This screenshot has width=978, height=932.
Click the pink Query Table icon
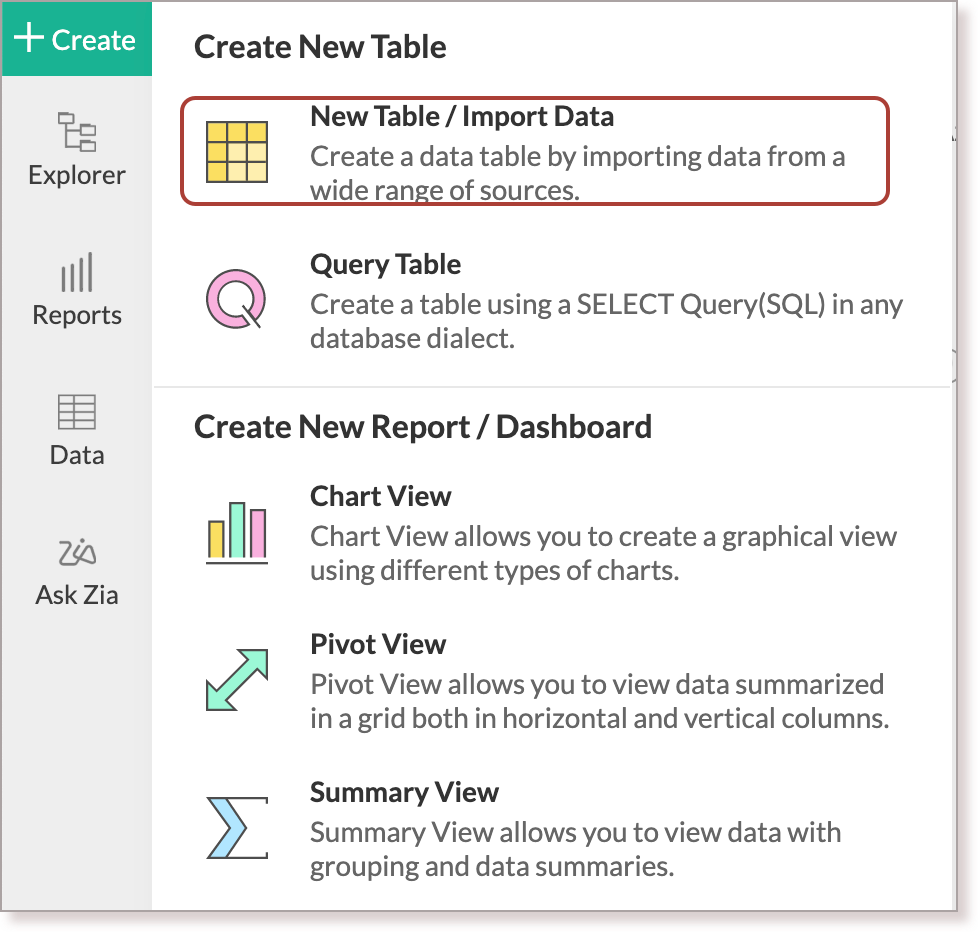tap(236, 298)
